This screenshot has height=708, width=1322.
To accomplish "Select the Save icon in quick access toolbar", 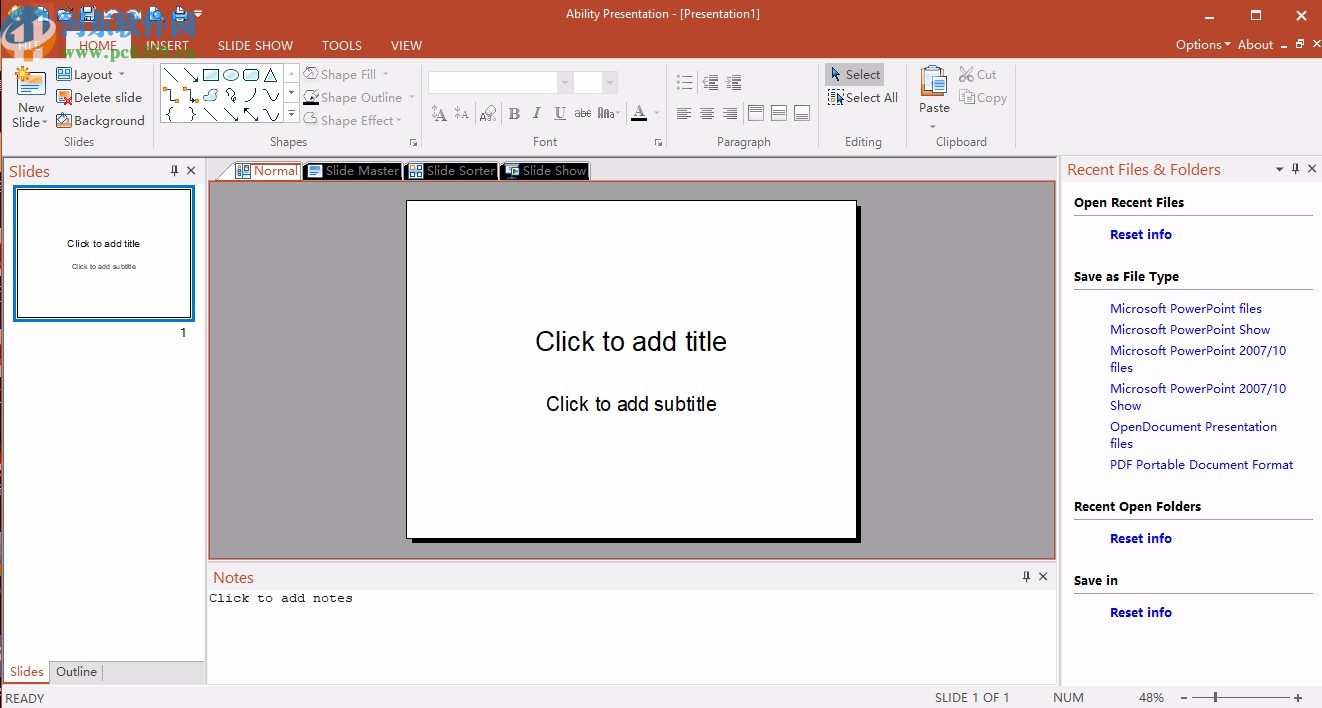I will 88,14.
